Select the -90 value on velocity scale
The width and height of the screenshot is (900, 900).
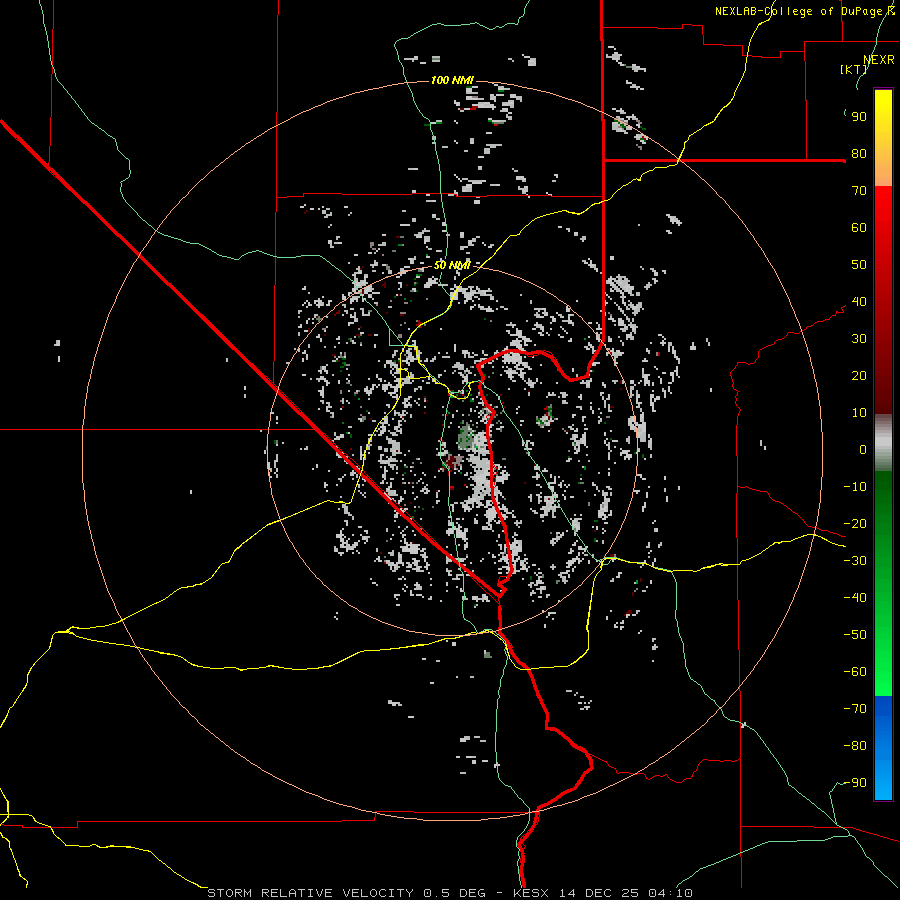click(855, 783)
